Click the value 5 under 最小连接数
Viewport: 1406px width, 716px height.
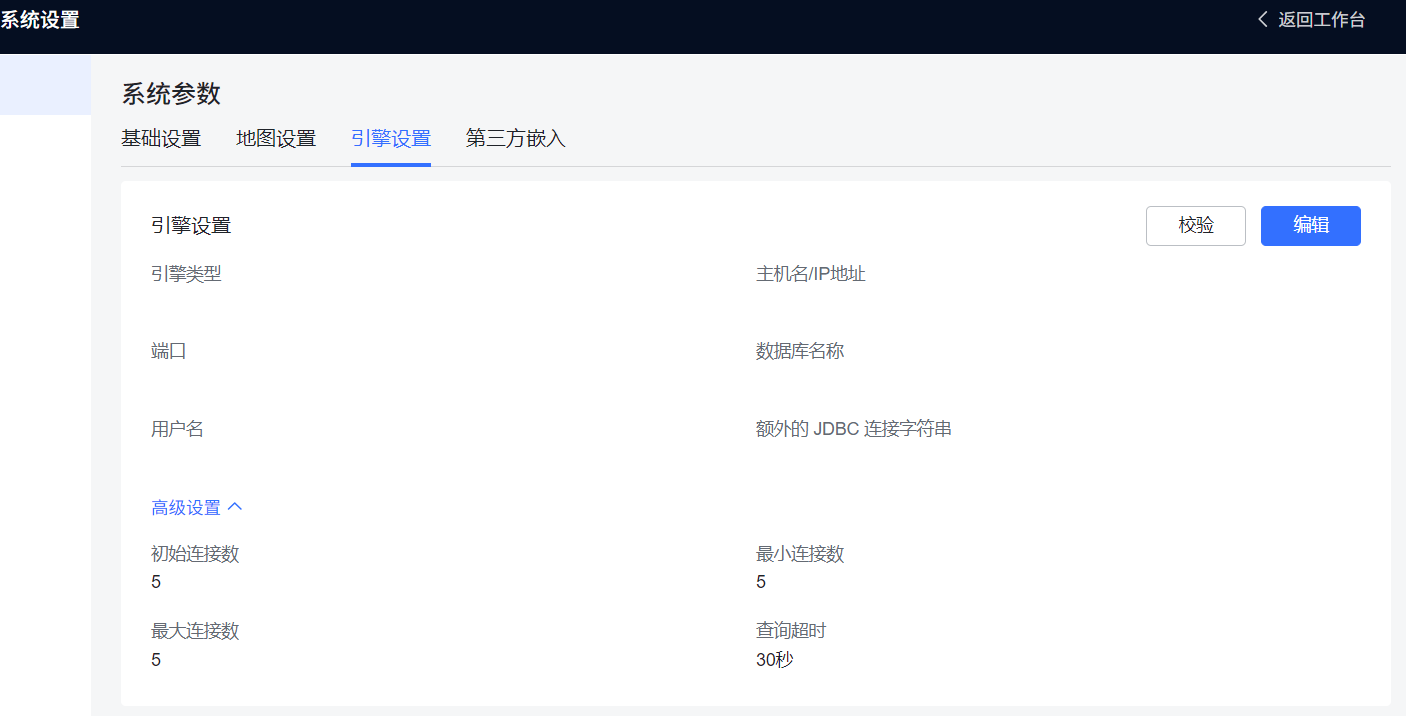[x=761, y=582]
